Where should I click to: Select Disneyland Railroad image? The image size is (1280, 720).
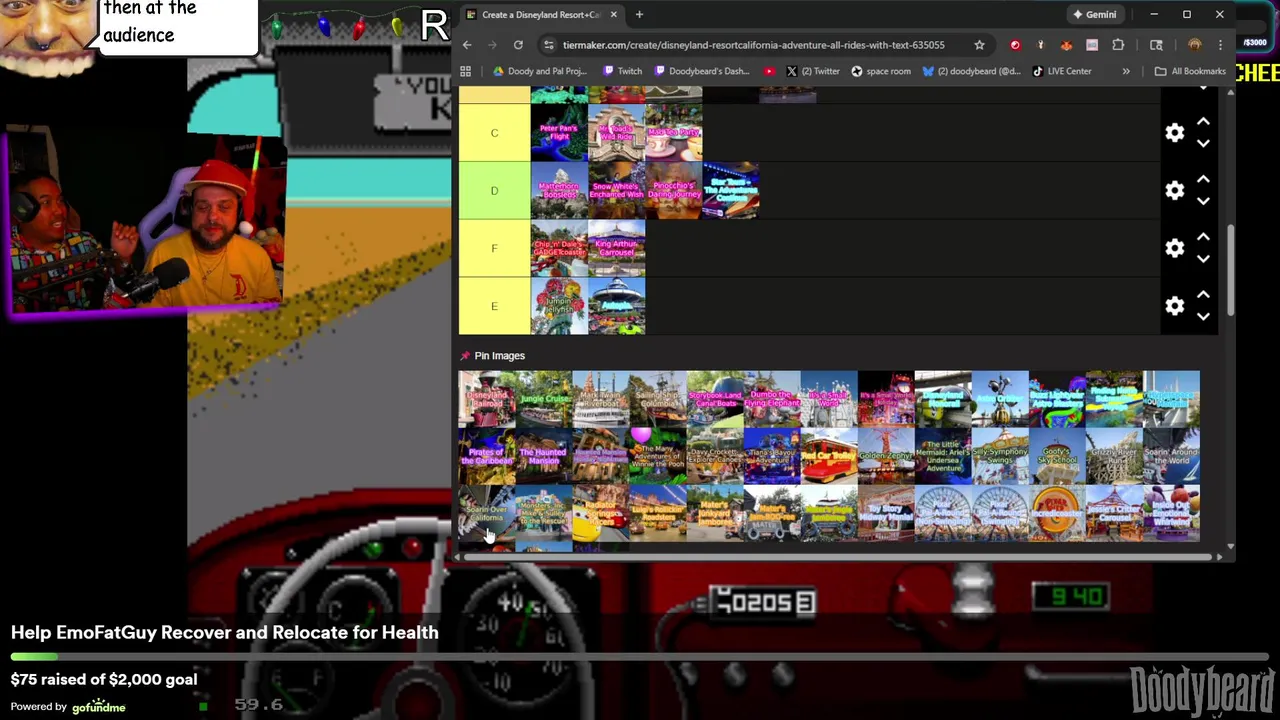click(487, 399)
